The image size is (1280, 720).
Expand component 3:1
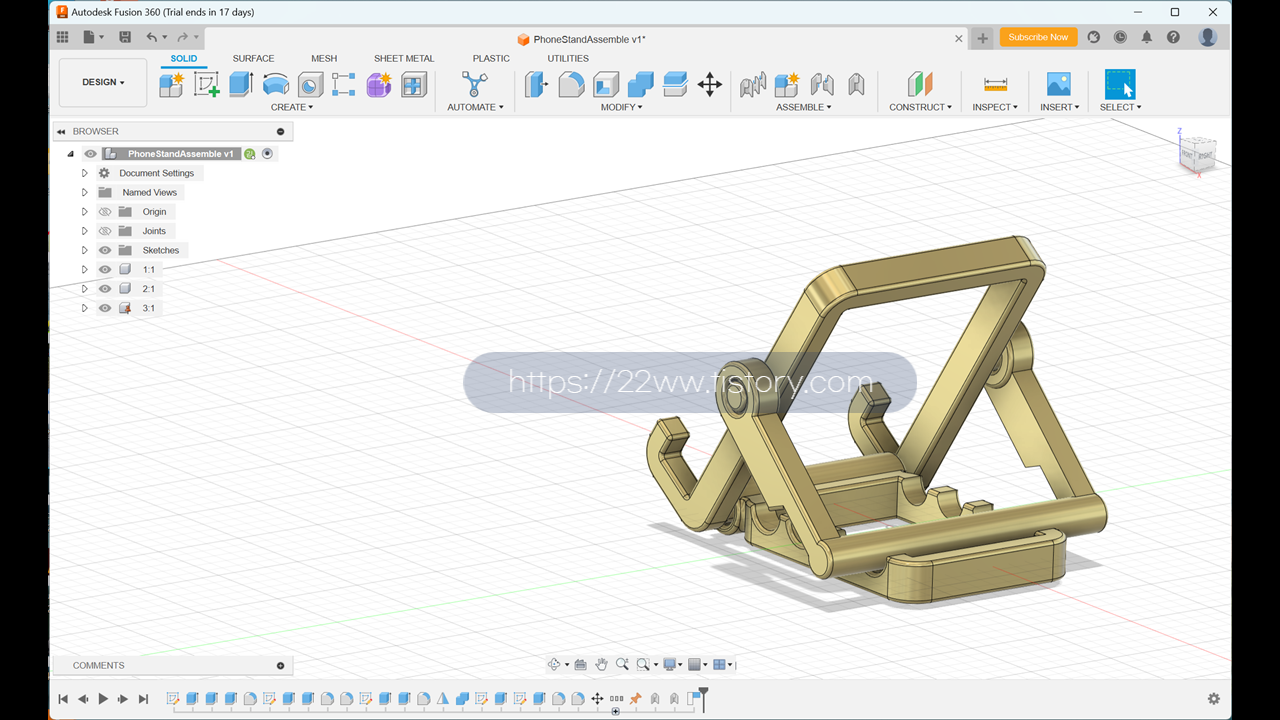click(x=85, y=308)
